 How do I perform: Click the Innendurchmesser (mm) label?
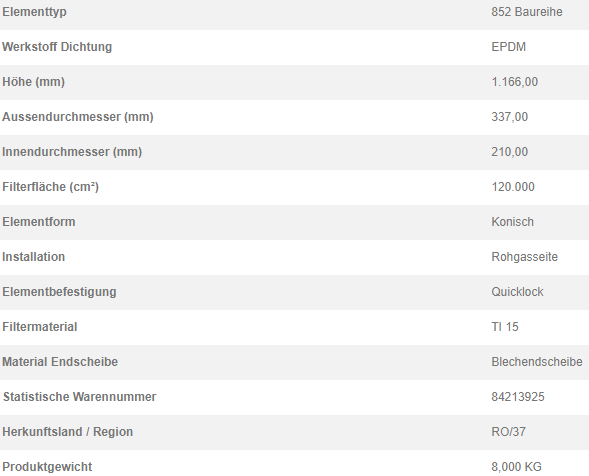(x=72, y=152)
